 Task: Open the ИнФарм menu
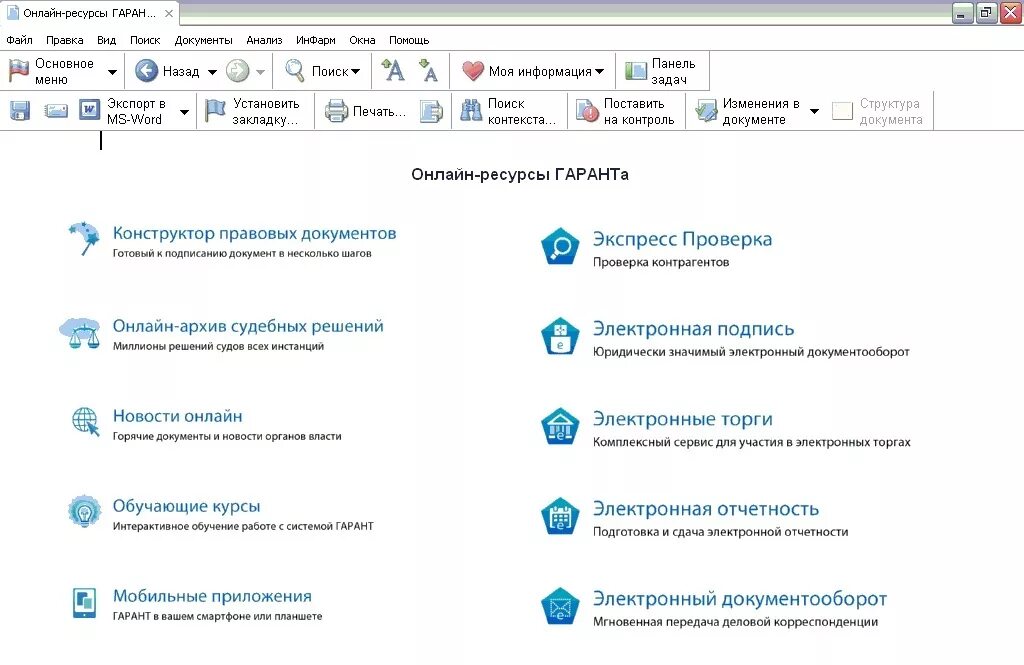point(315,40)
